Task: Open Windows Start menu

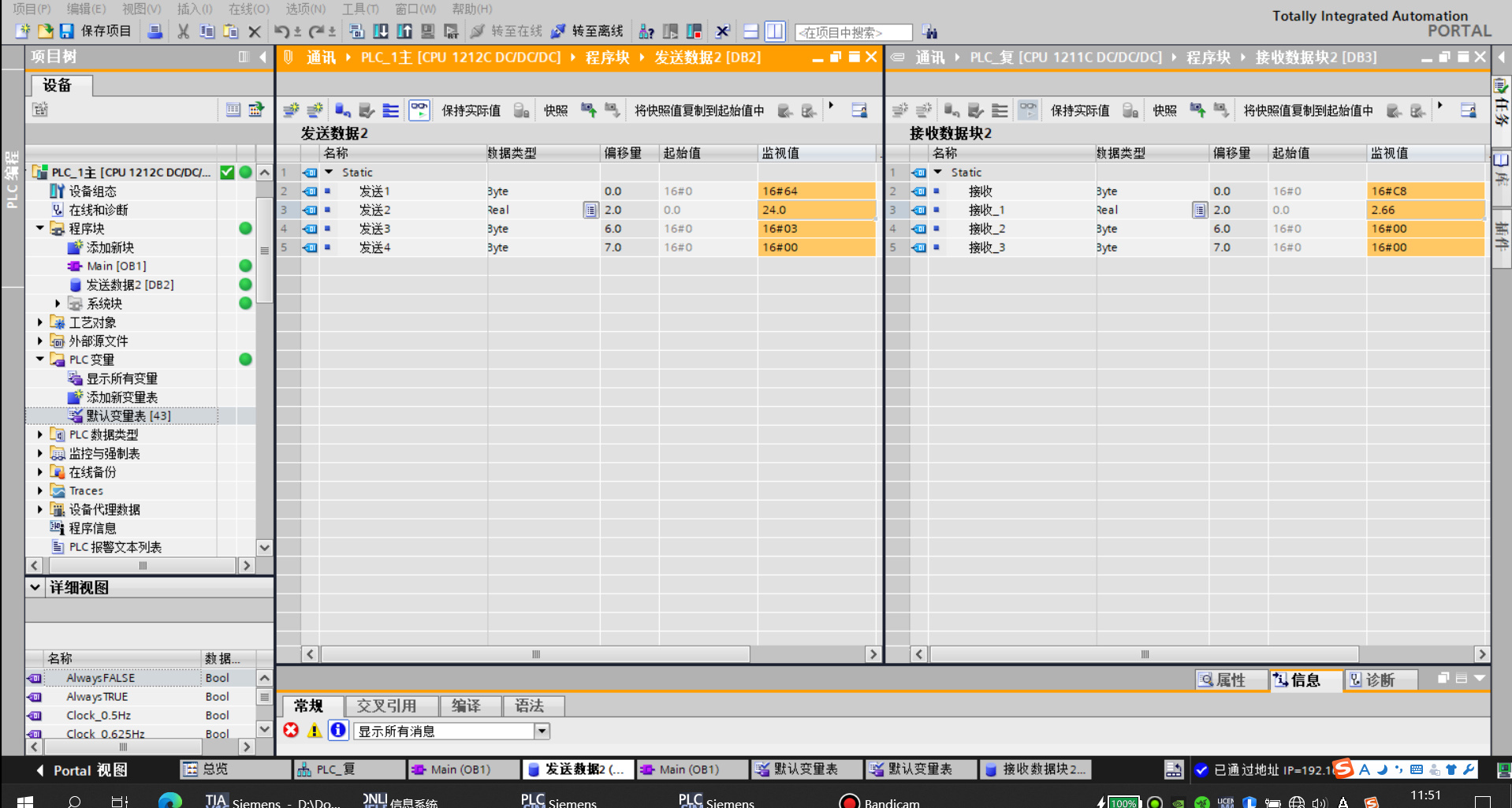Action: pos(24,801)
